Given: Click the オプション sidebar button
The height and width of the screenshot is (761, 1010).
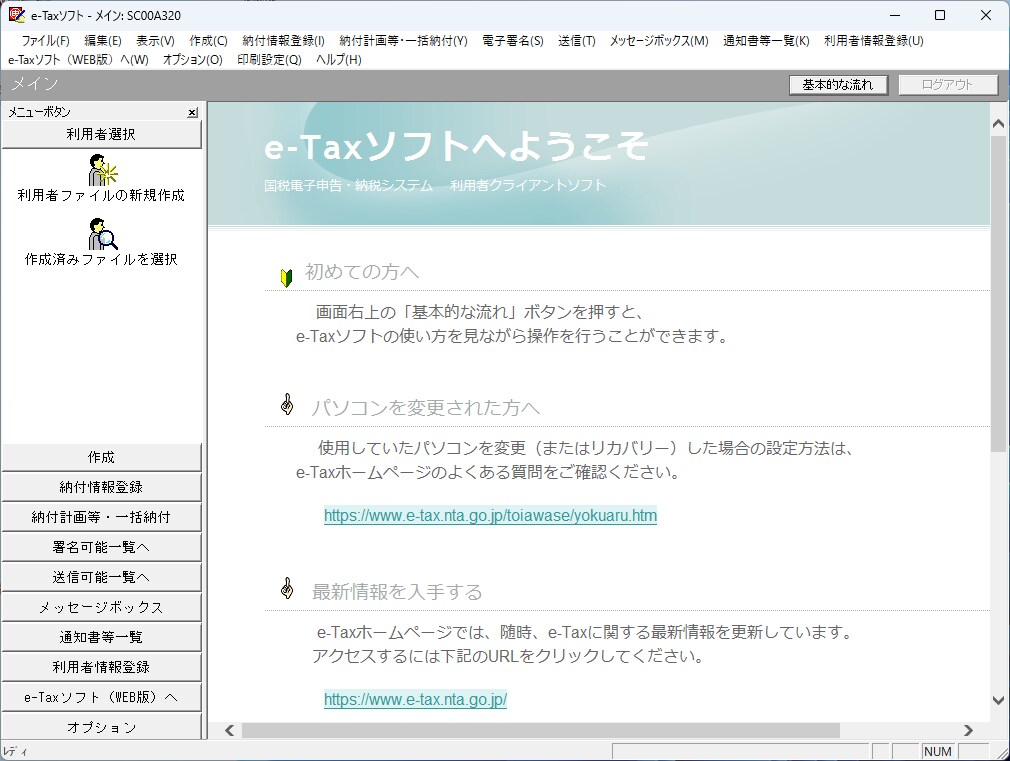Looking at the screenshot, I should (101, 727).
